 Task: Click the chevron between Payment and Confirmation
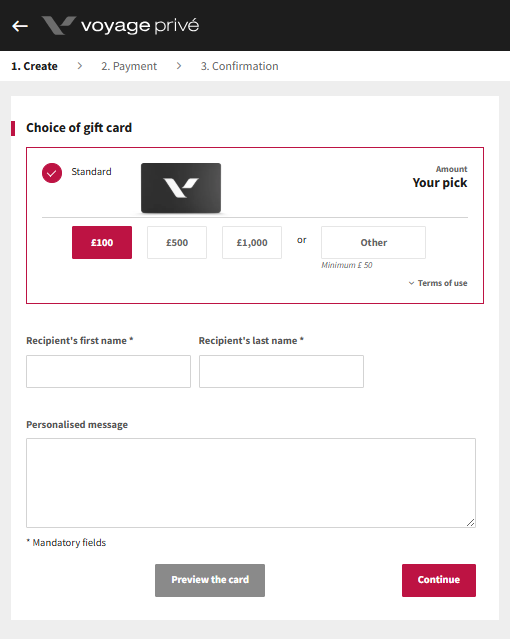pos(179,66)
